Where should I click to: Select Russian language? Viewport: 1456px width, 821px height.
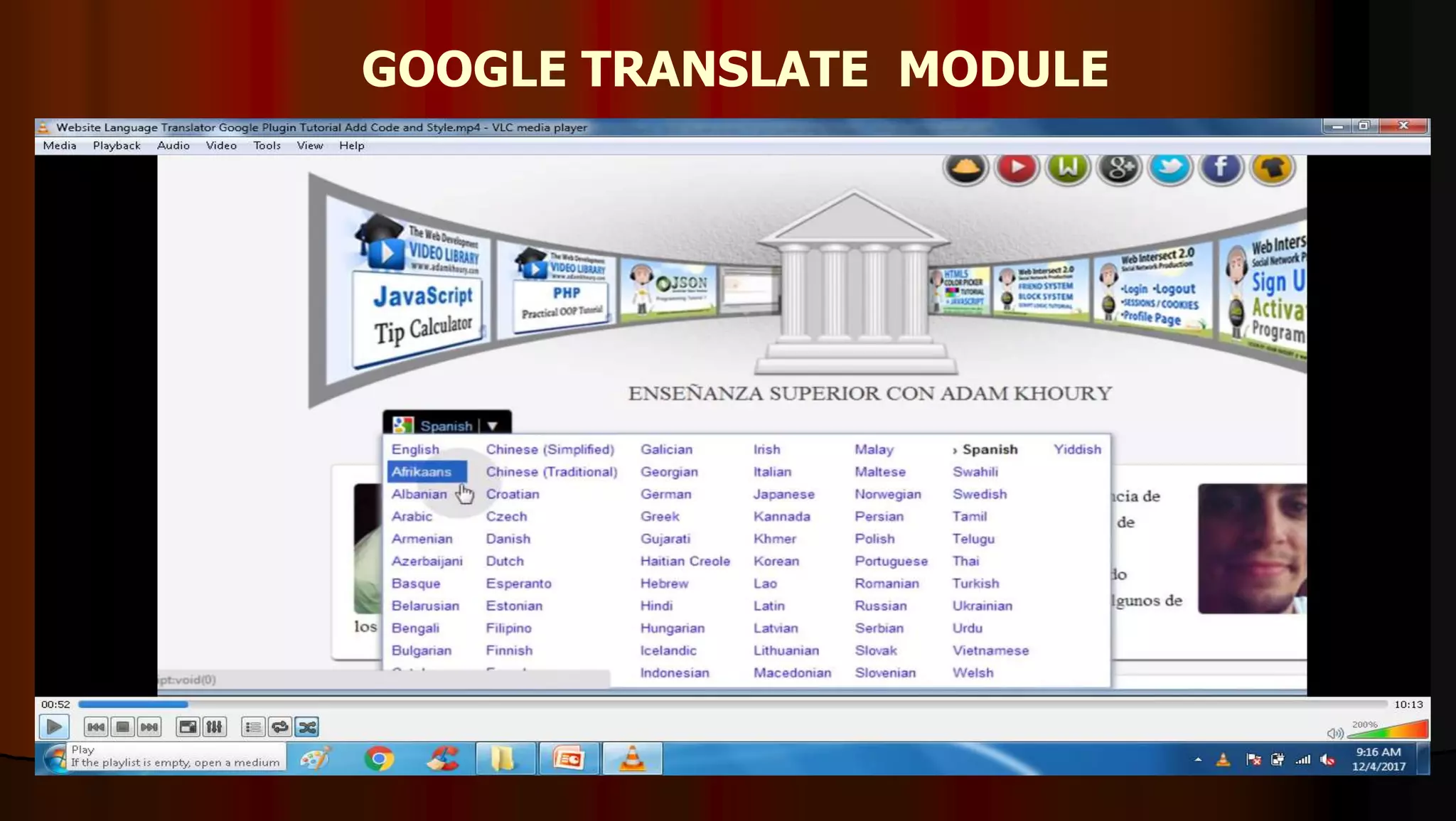(880, 606)
